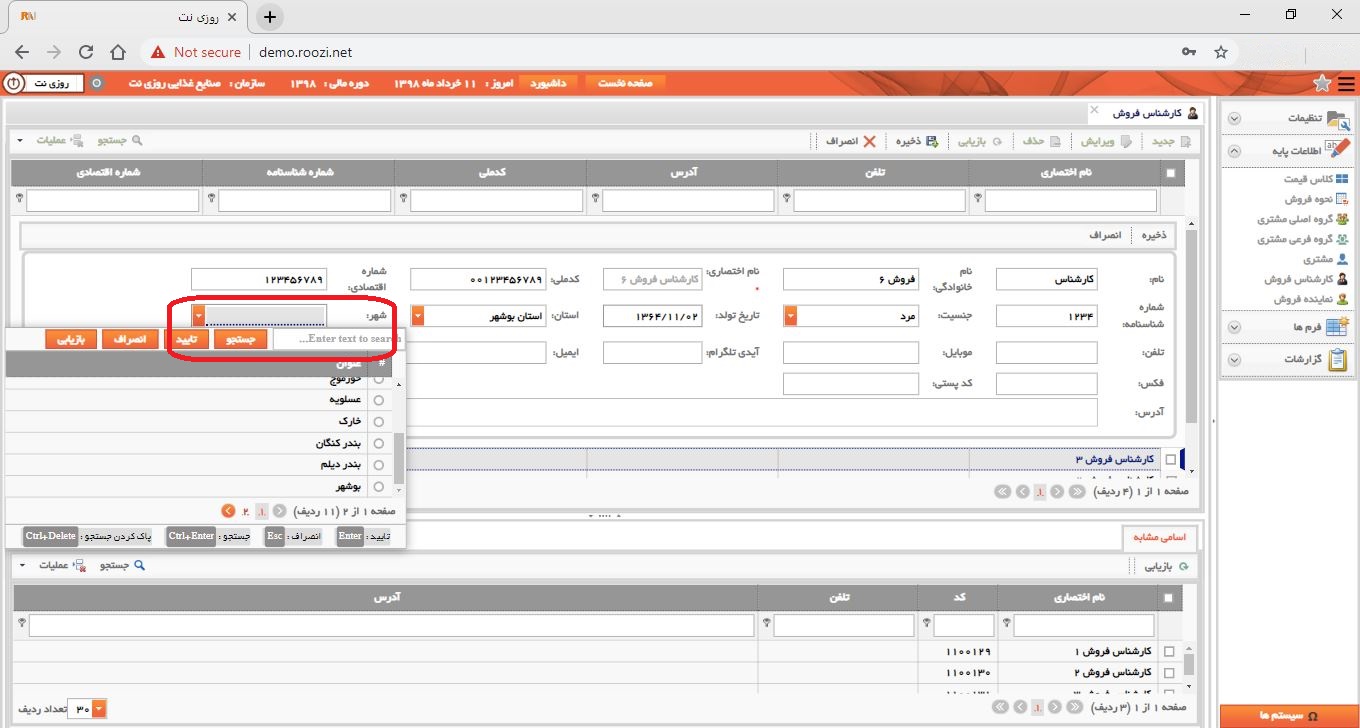The width and height of the screenshot is (1360, 728).
Task: Click the Chrome bookmark star icon
Action: pyautogui.click(x=1220, y=52)
